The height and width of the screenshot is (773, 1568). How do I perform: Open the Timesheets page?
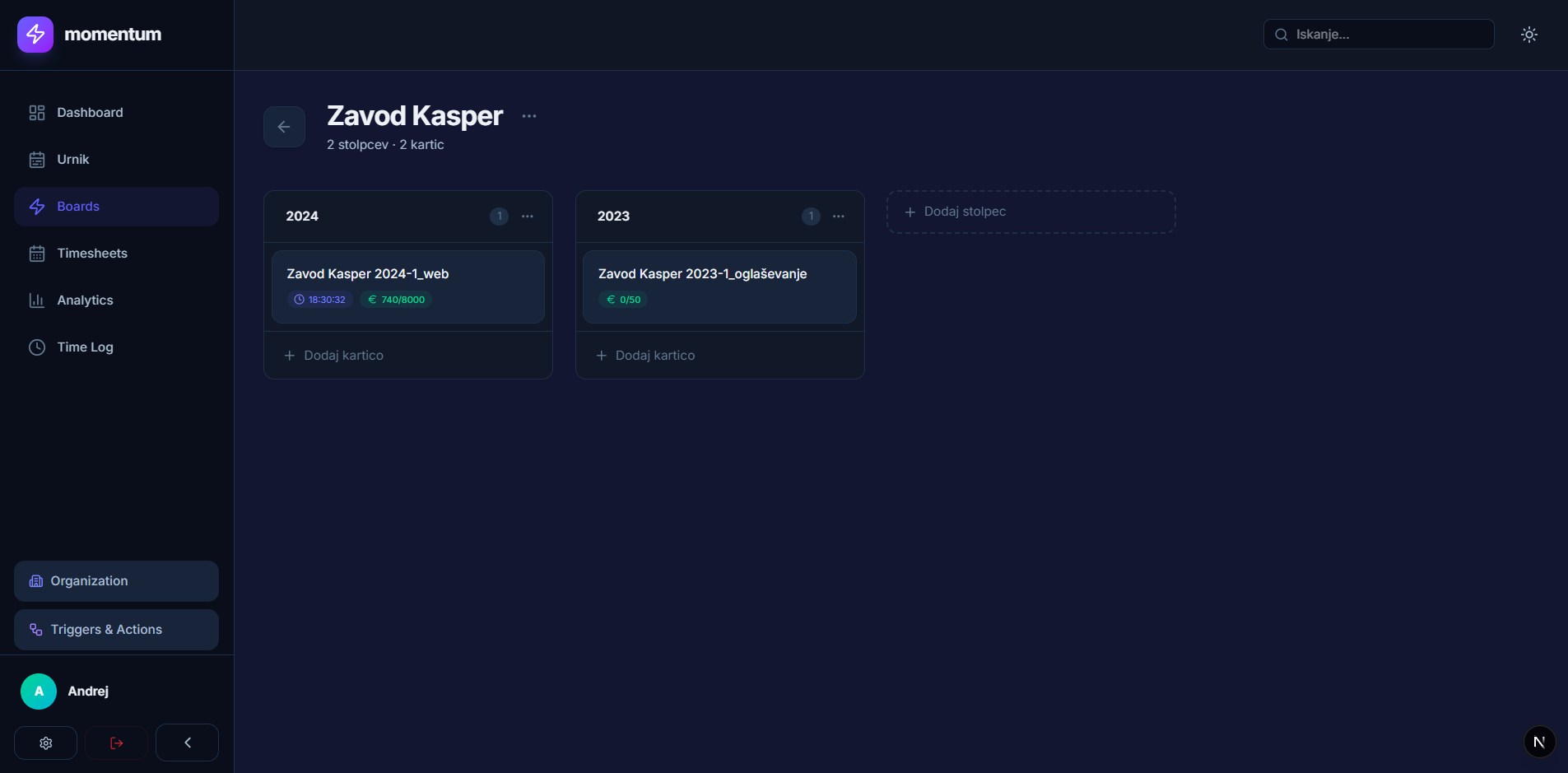click(x=92, y=254)
